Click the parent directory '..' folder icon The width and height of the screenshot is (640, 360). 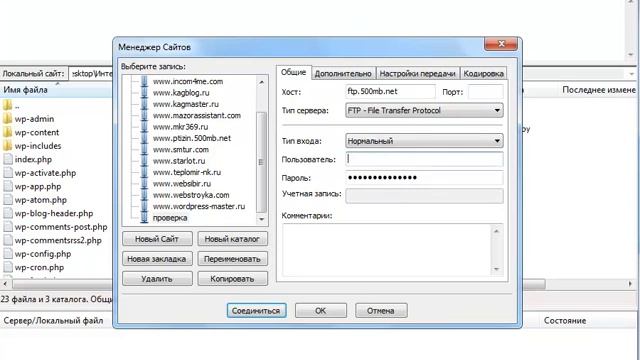tap(7, 105)
